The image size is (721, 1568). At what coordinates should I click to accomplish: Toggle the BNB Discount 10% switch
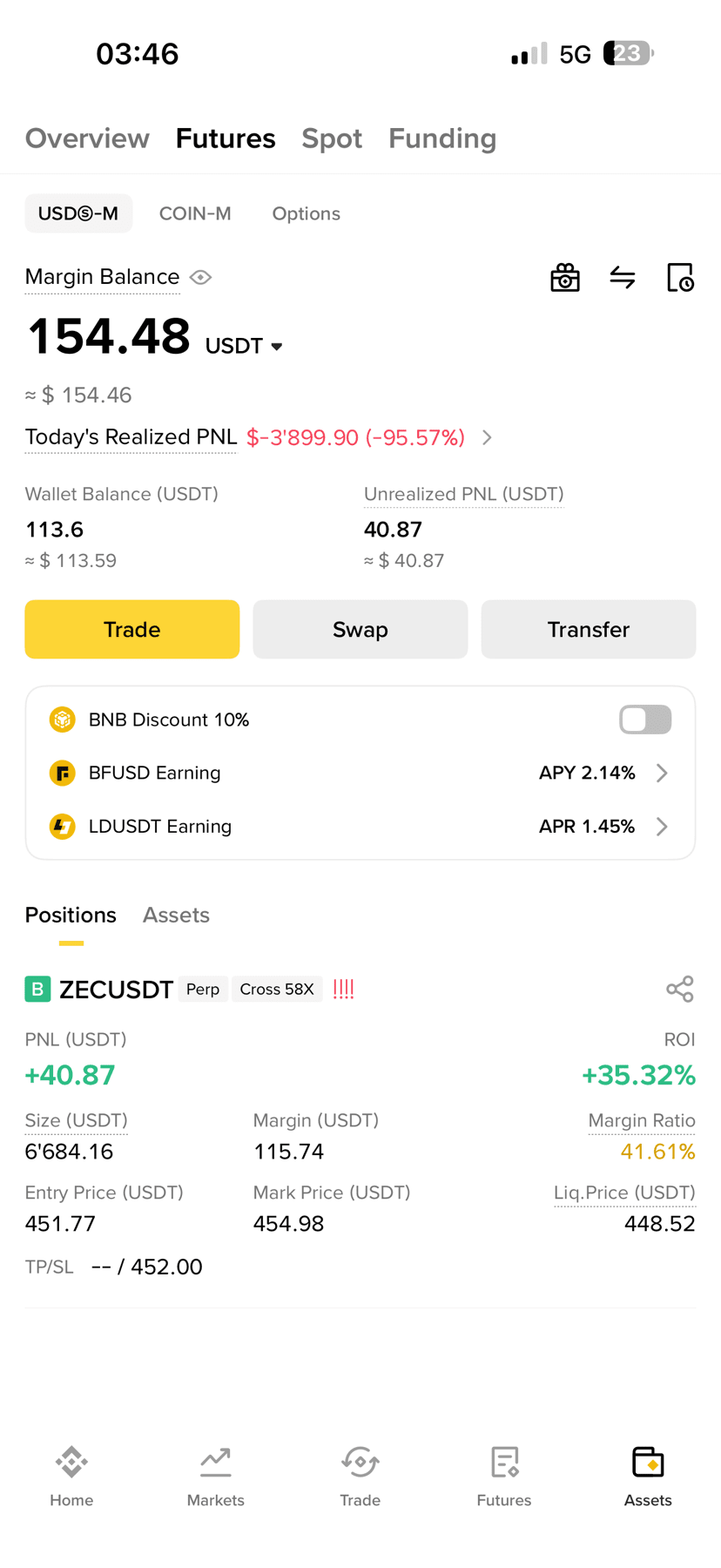point(645,720)
